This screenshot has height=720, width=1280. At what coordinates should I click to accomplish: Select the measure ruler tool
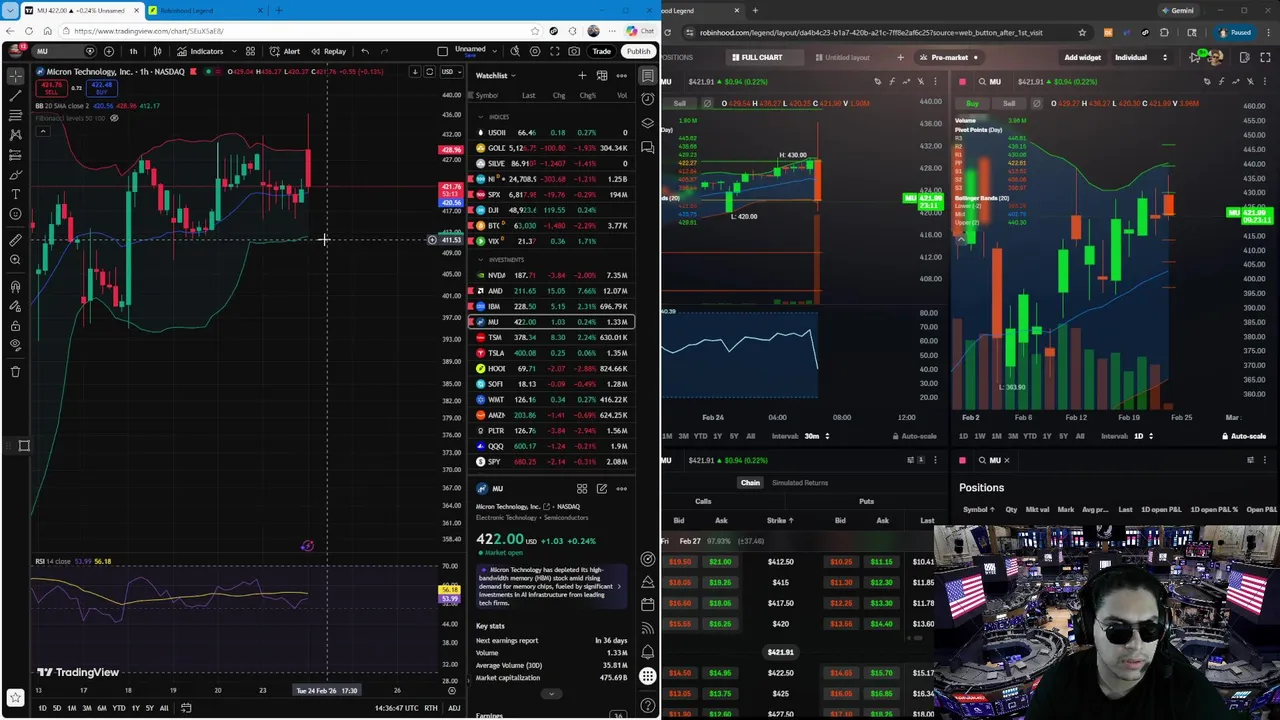coord(15,240)
